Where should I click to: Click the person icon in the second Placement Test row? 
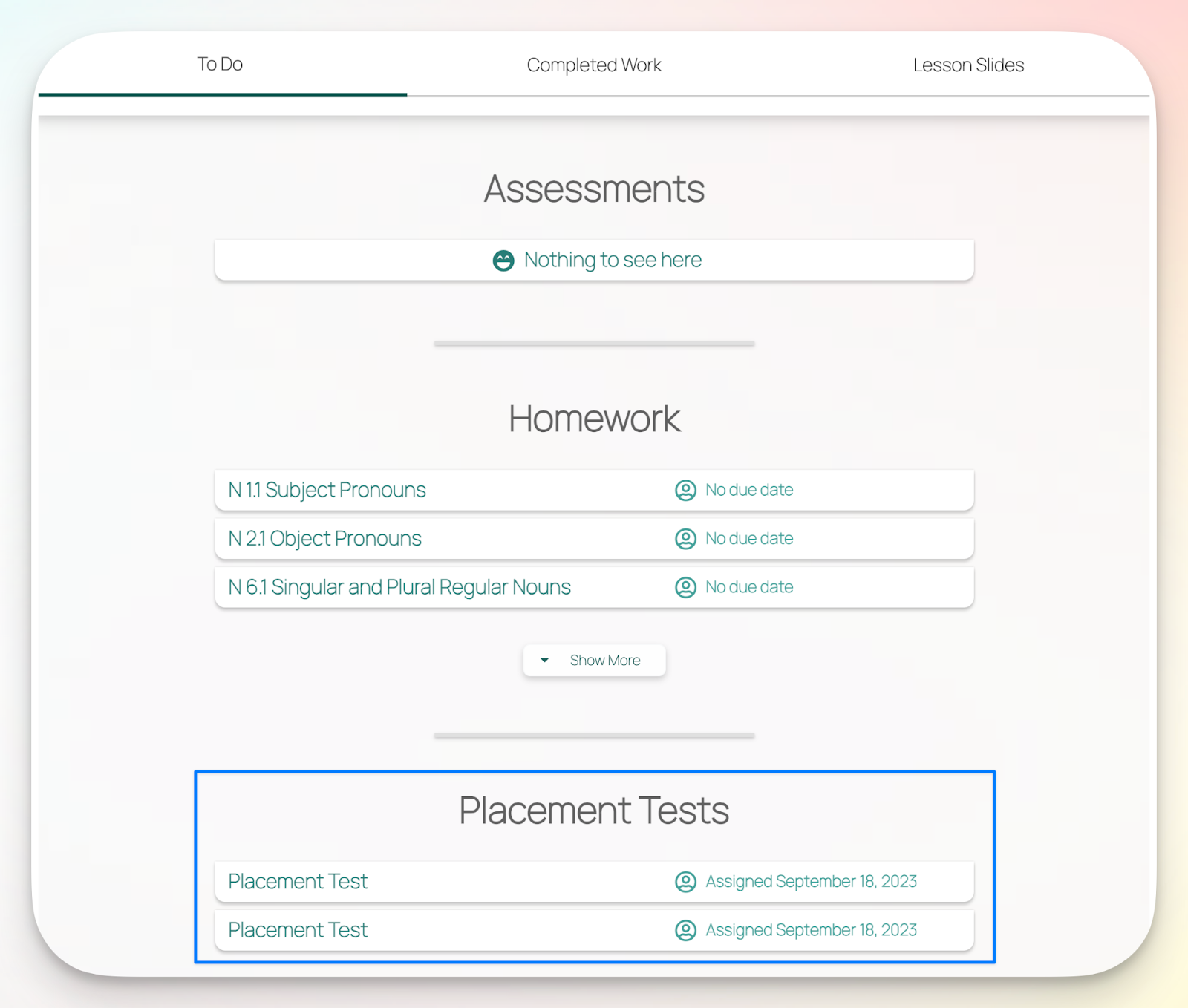click(685, 930)
